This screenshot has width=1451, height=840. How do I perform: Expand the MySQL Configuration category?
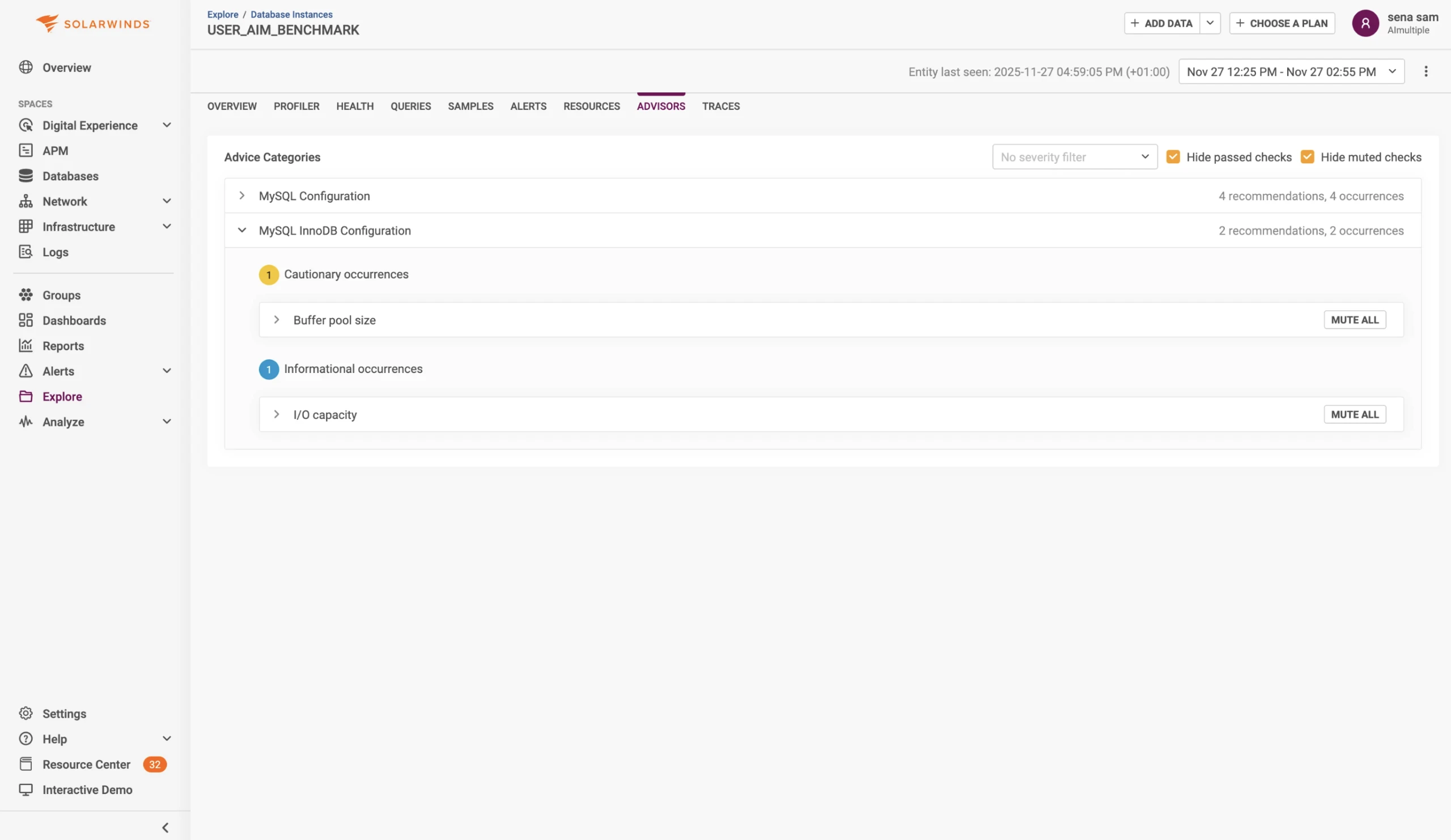pyautogui.click(x=242, y=196)
